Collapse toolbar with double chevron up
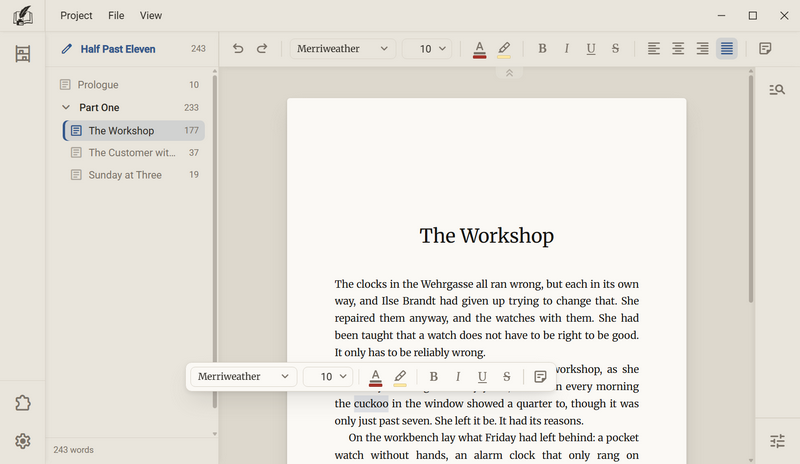Viewport: 800px width, 464px height. click(509, 73)
